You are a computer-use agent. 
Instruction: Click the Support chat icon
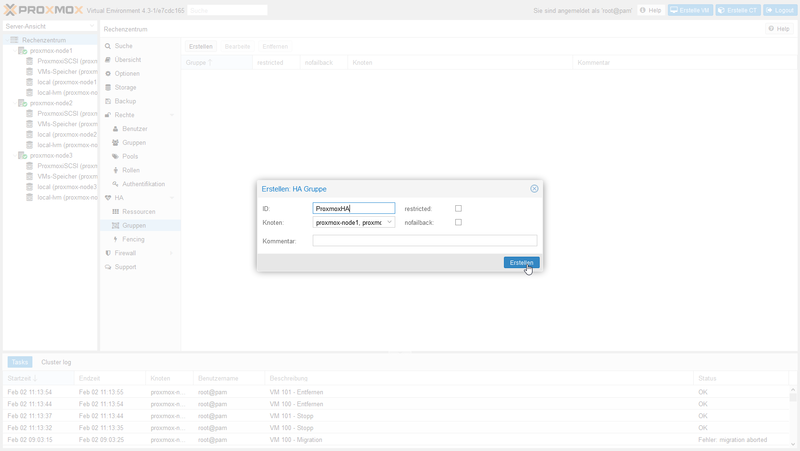pyautogui.click(x=108, y=266)
